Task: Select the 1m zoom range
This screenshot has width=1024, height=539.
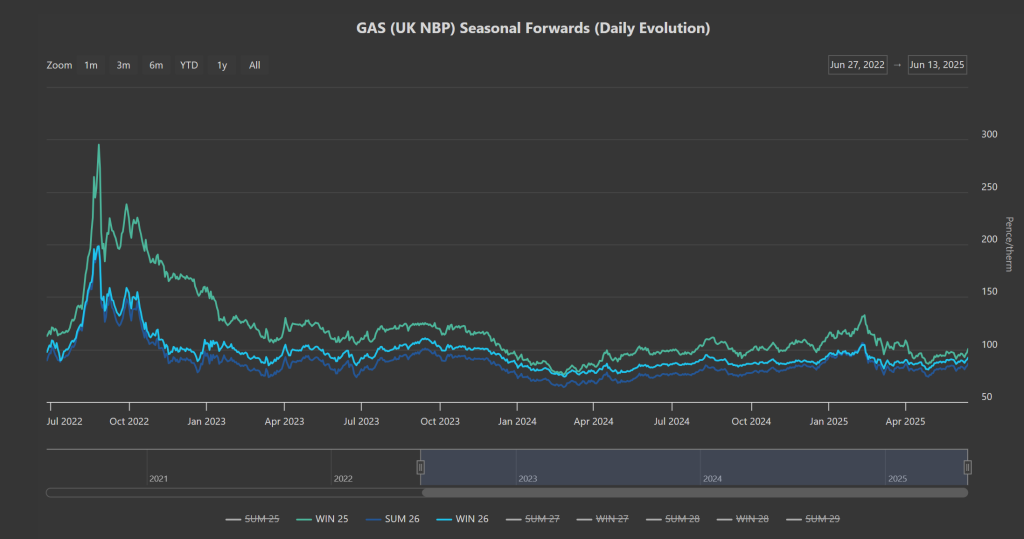Action: (x=91, y=65)
